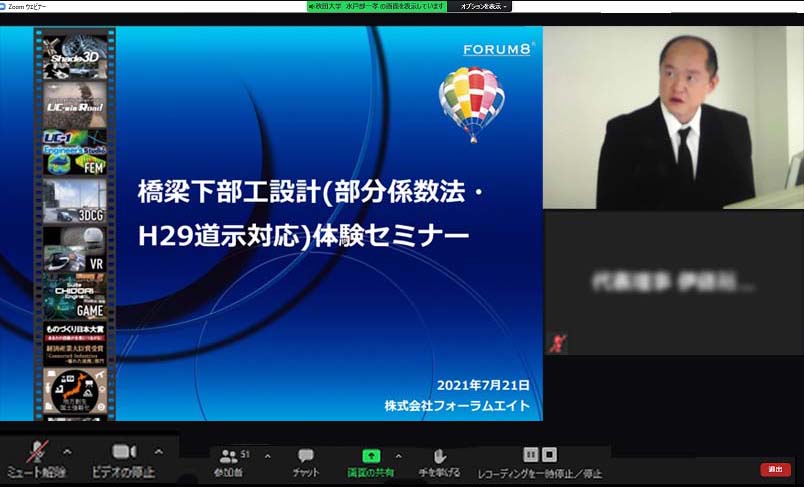Select the ものづくり日本大賞 thumbnail
The image size is (804, 487).
tap(75, 343)
